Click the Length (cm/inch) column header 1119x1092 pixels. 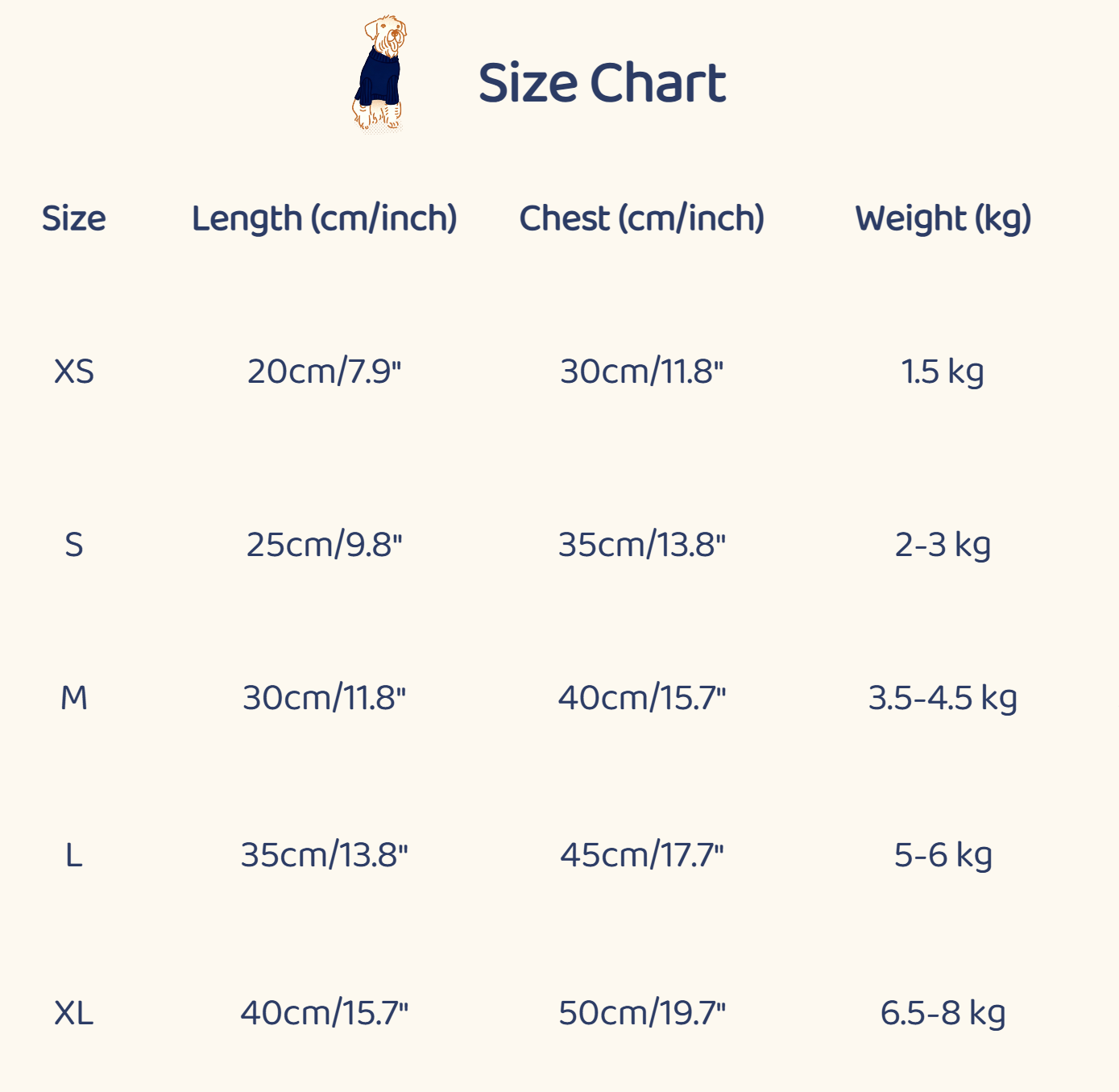point(324,218)
